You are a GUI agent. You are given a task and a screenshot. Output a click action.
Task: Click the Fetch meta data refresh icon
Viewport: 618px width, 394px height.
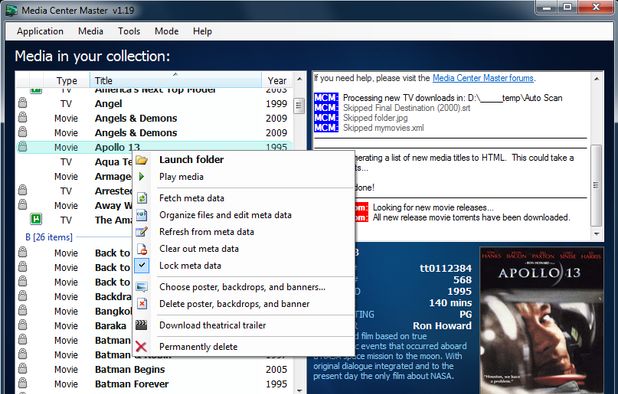click(x=142, y=198)
